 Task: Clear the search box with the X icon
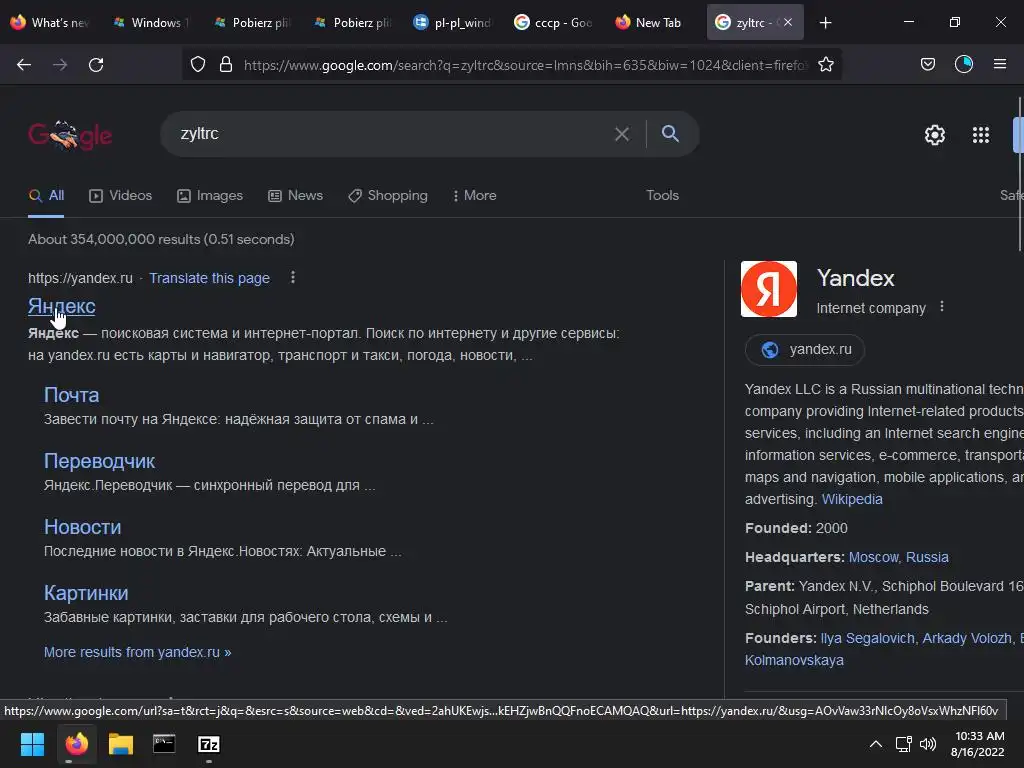622,134
